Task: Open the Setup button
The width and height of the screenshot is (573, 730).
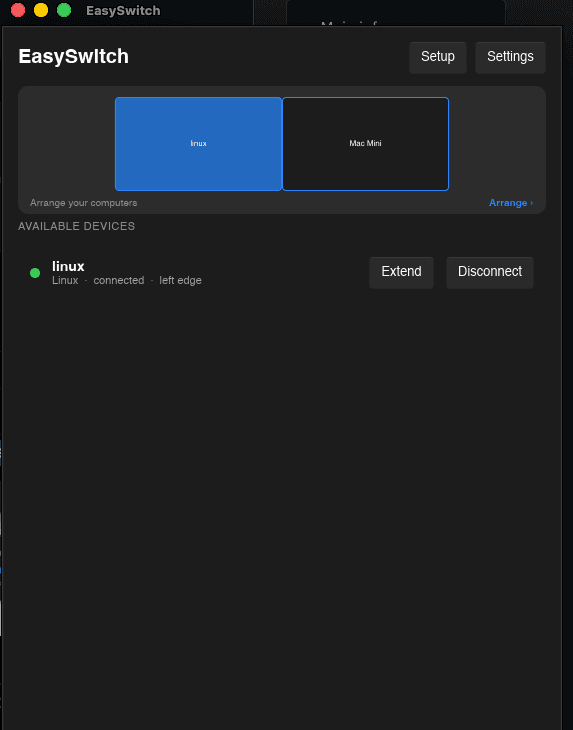Action: click(438, 57)
